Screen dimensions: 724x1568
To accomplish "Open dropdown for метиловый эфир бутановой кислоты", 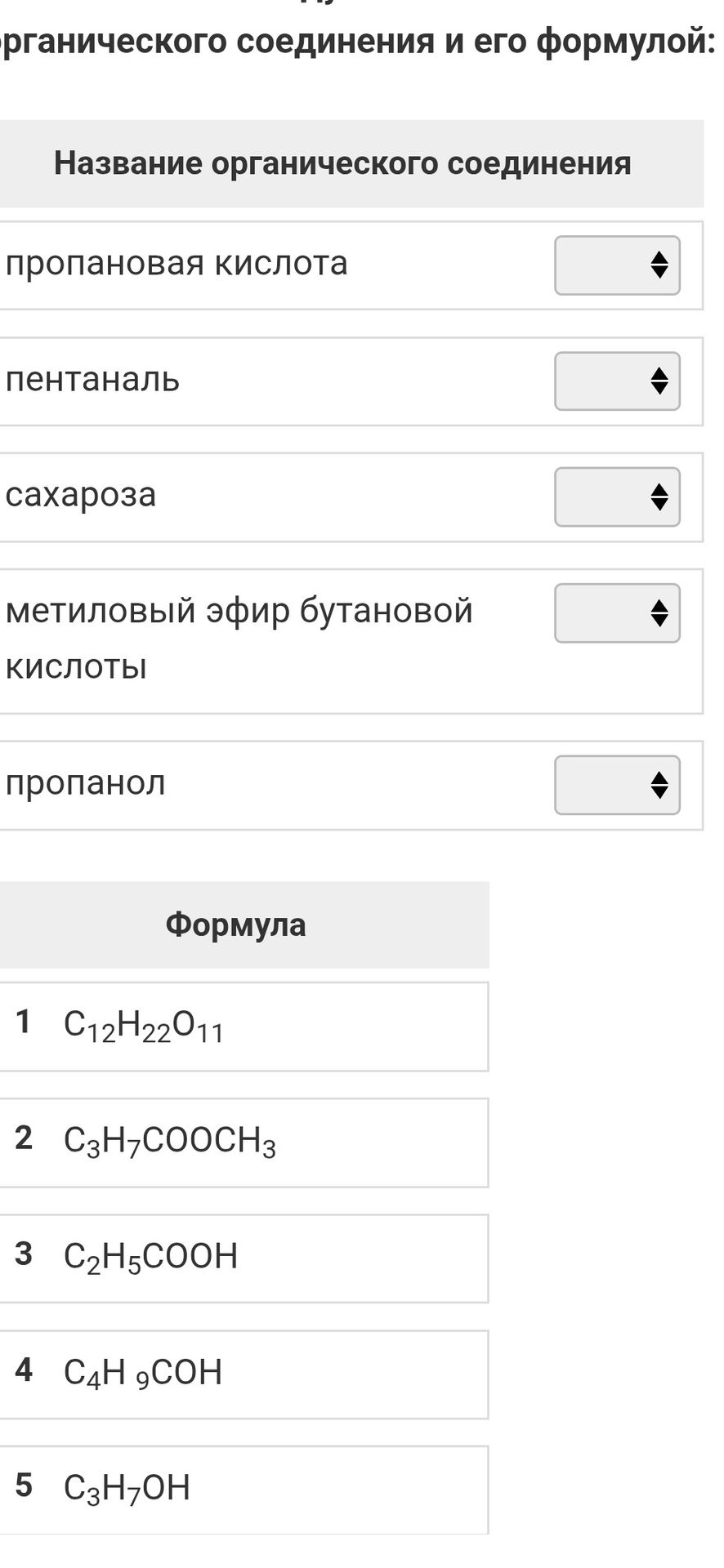I will pos(617,613).
